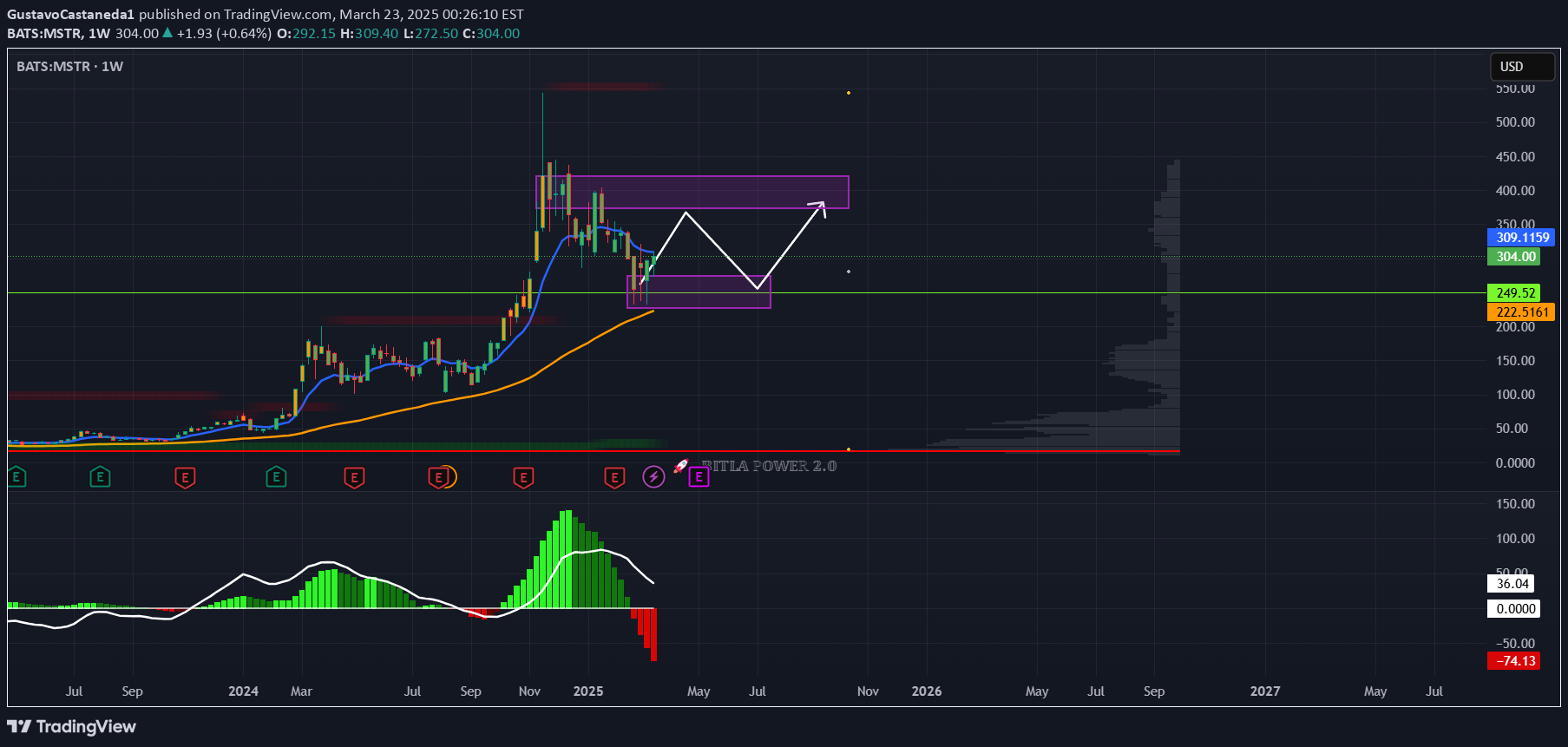Click the BATS:MSTR · 1W chart legend
Image resolution: width=1568 pixels, height=747 pixels.
pos(69,66)
